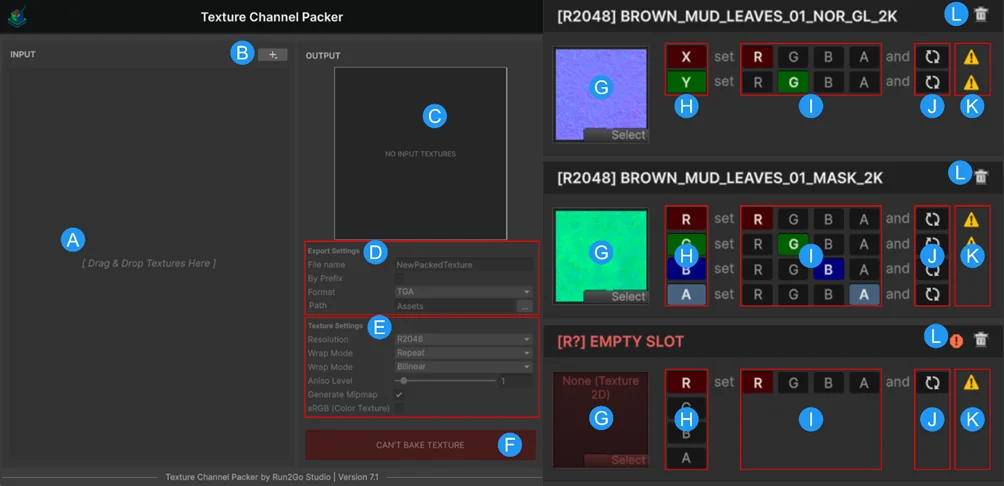Toggle the A source channel in MASK_2K slot
The width and height of the screenshot is (1004, 486).
click(686, 294)
